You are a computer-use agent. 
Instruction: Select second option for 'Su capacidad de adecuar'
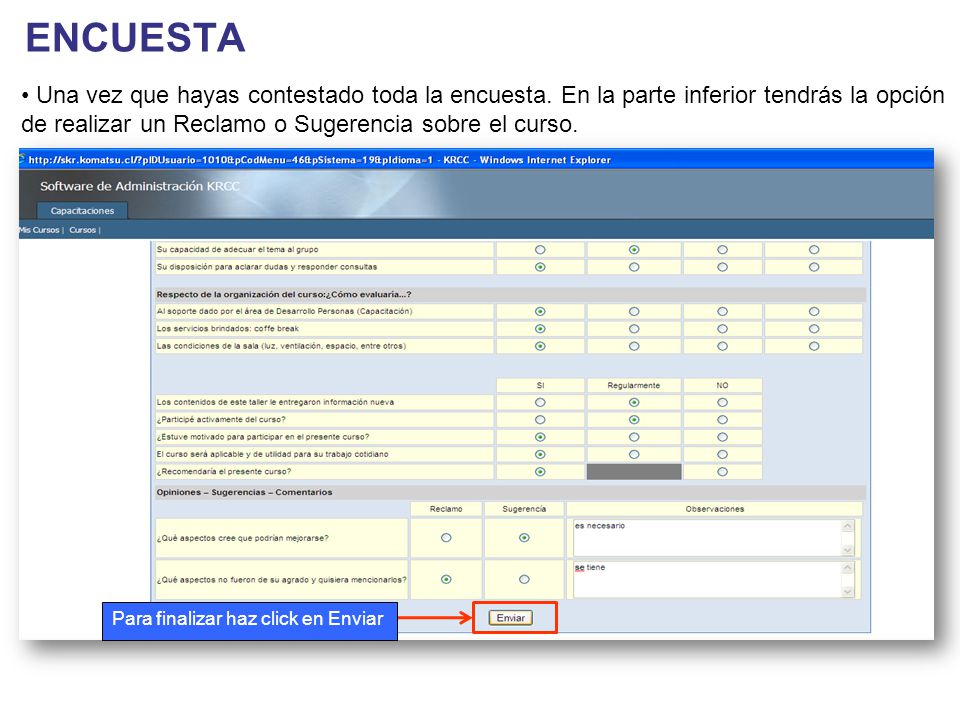(x=634, y=250)
